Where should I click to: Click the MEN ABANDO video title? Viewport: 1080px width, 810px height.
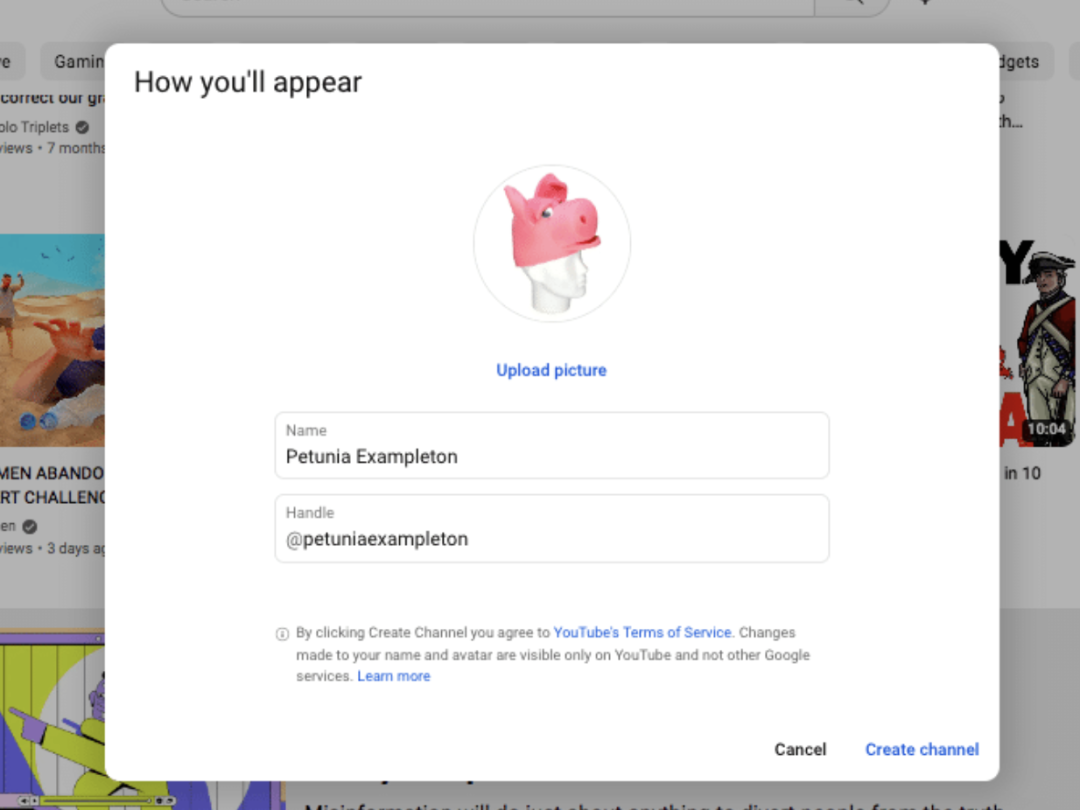click(x=52, y=485)
